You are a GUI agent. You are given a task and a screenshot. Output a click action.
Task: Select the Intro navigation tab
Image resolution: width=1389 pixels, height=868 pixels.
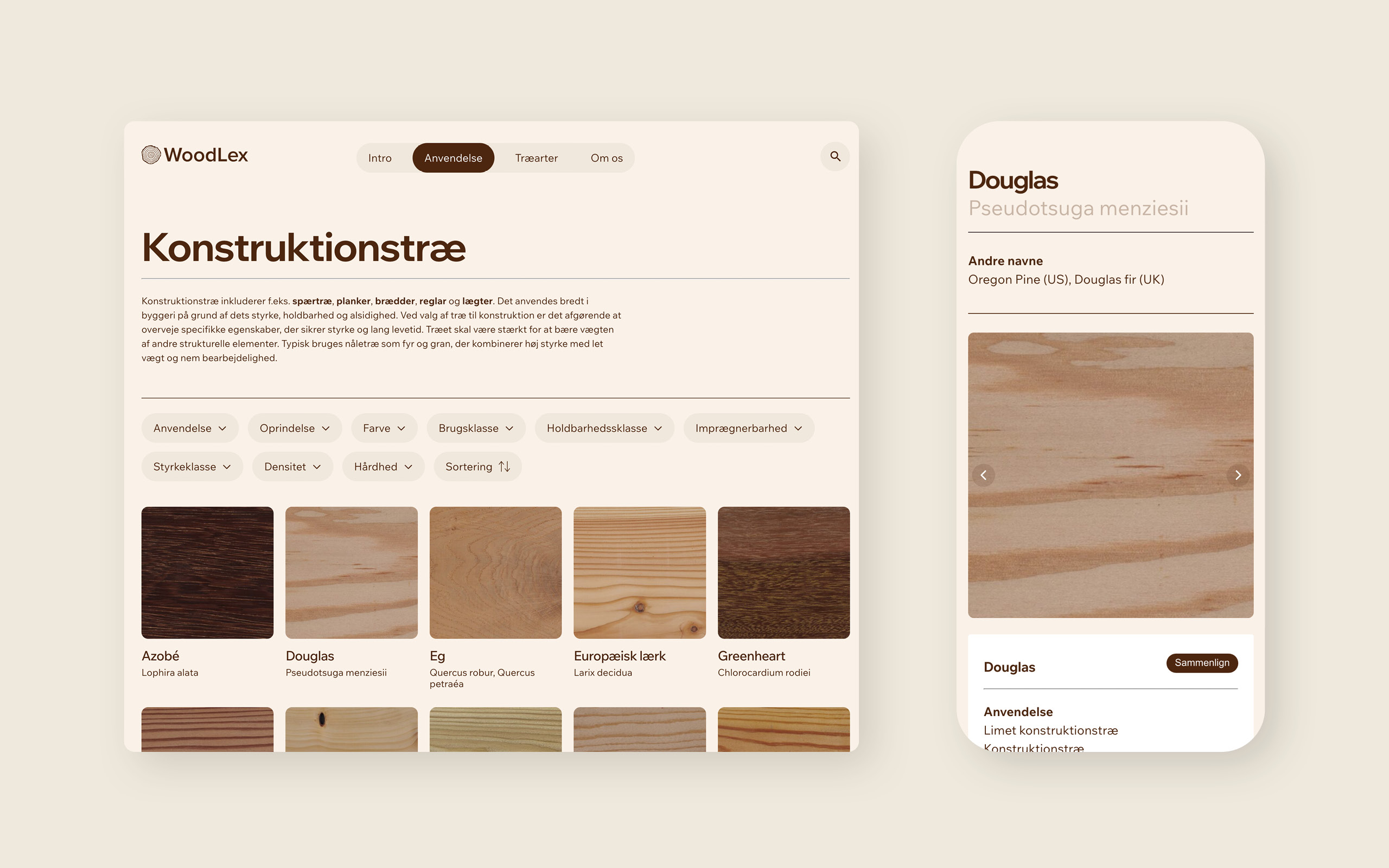(379, 158)
